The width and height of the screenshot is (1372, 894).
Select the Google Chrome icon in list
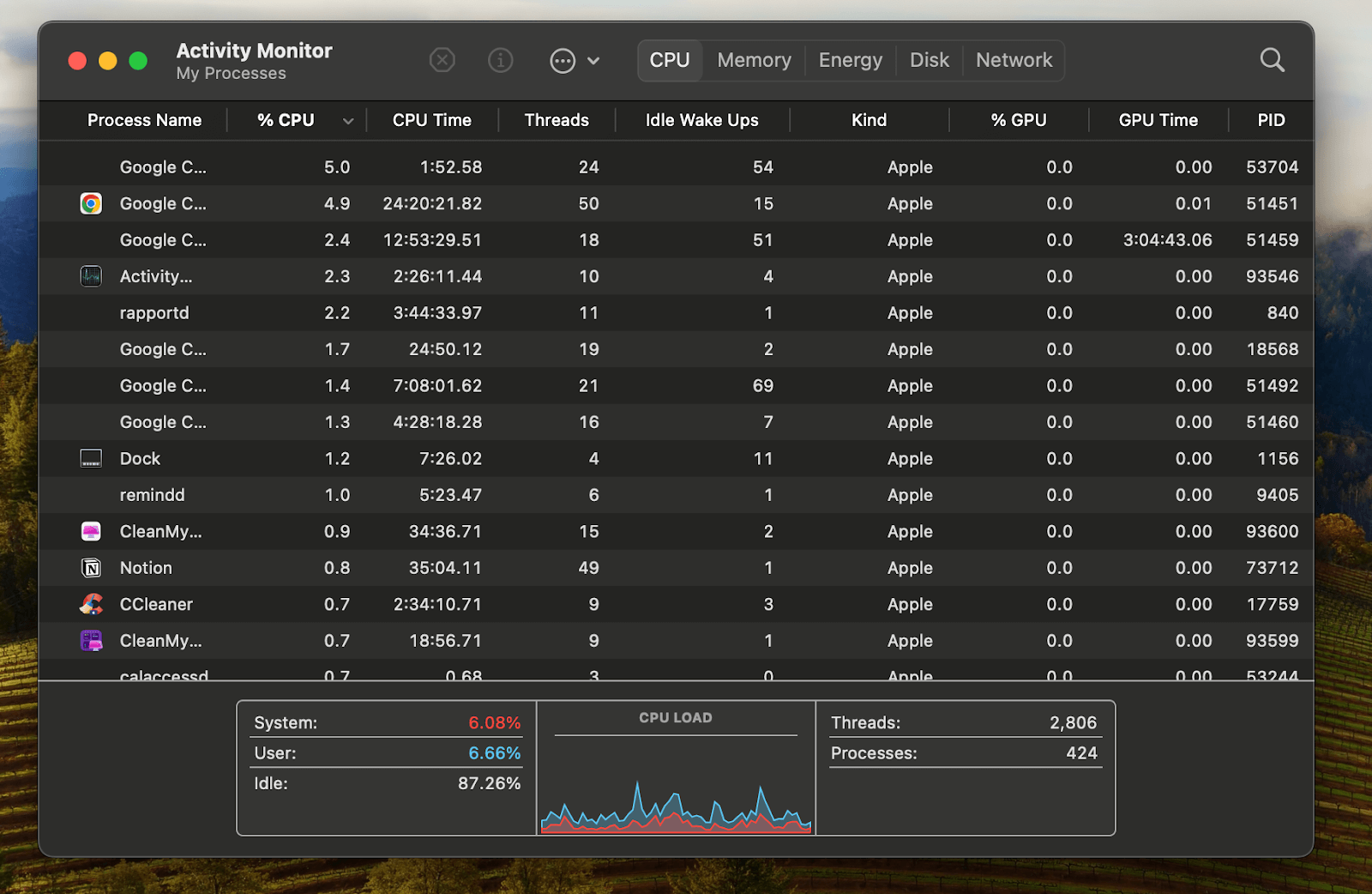(x=91, y=203)
